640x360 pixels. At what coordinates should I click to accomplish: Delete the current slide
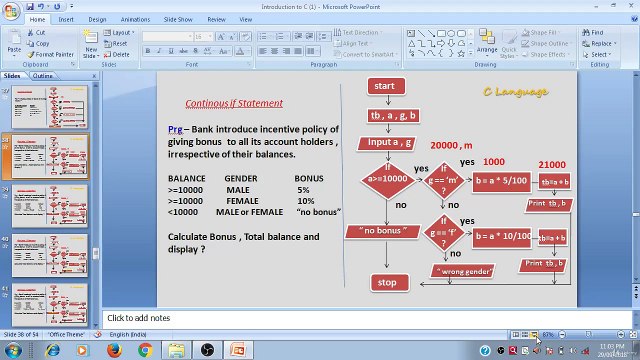[x=117, y=54]
